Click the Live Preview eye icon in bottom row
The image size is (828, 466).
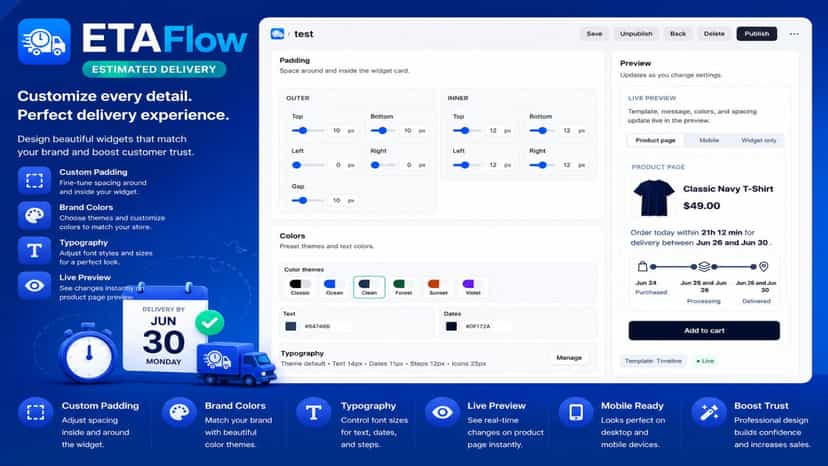442,412
